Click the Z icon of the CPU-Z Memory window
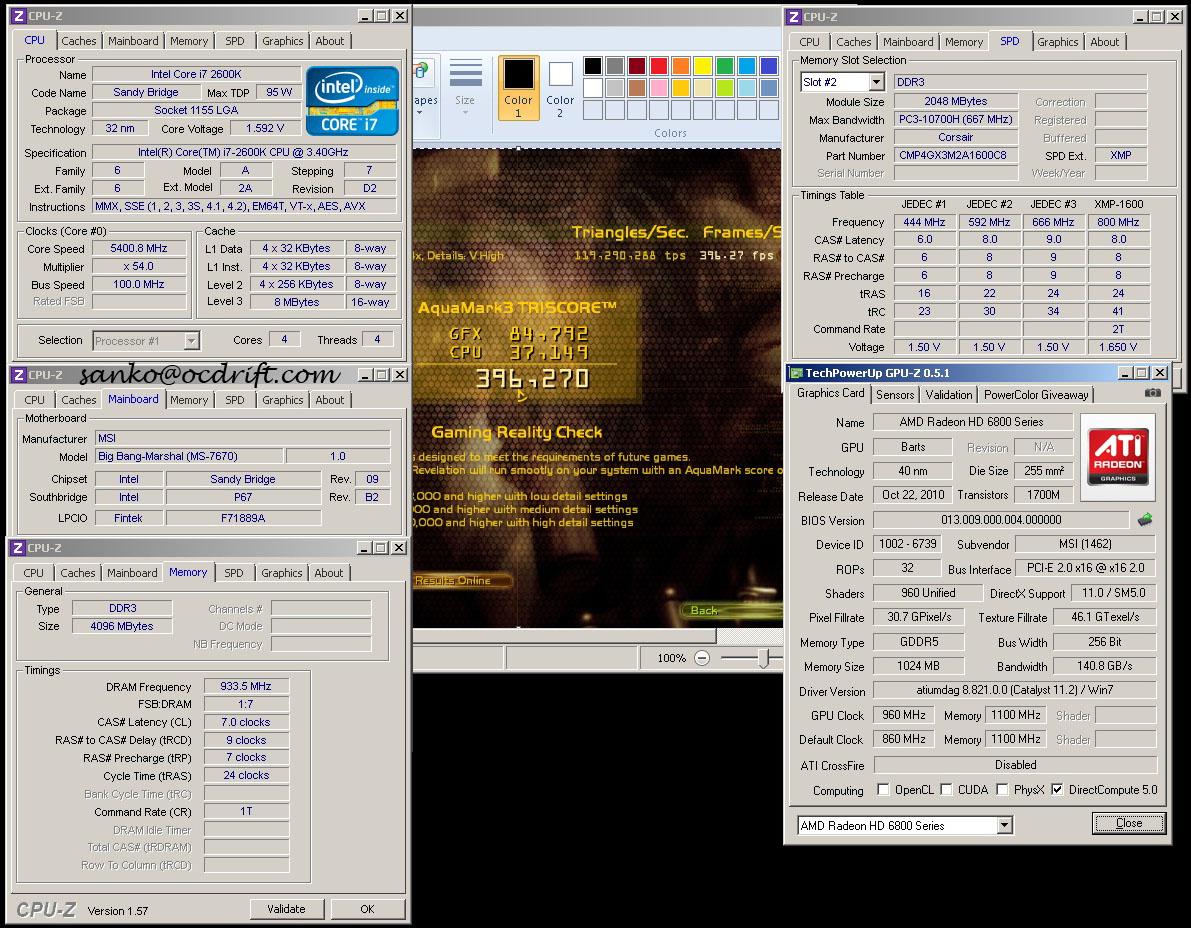The width and height of the screenshot is (1191, 928). click(18, 548)
